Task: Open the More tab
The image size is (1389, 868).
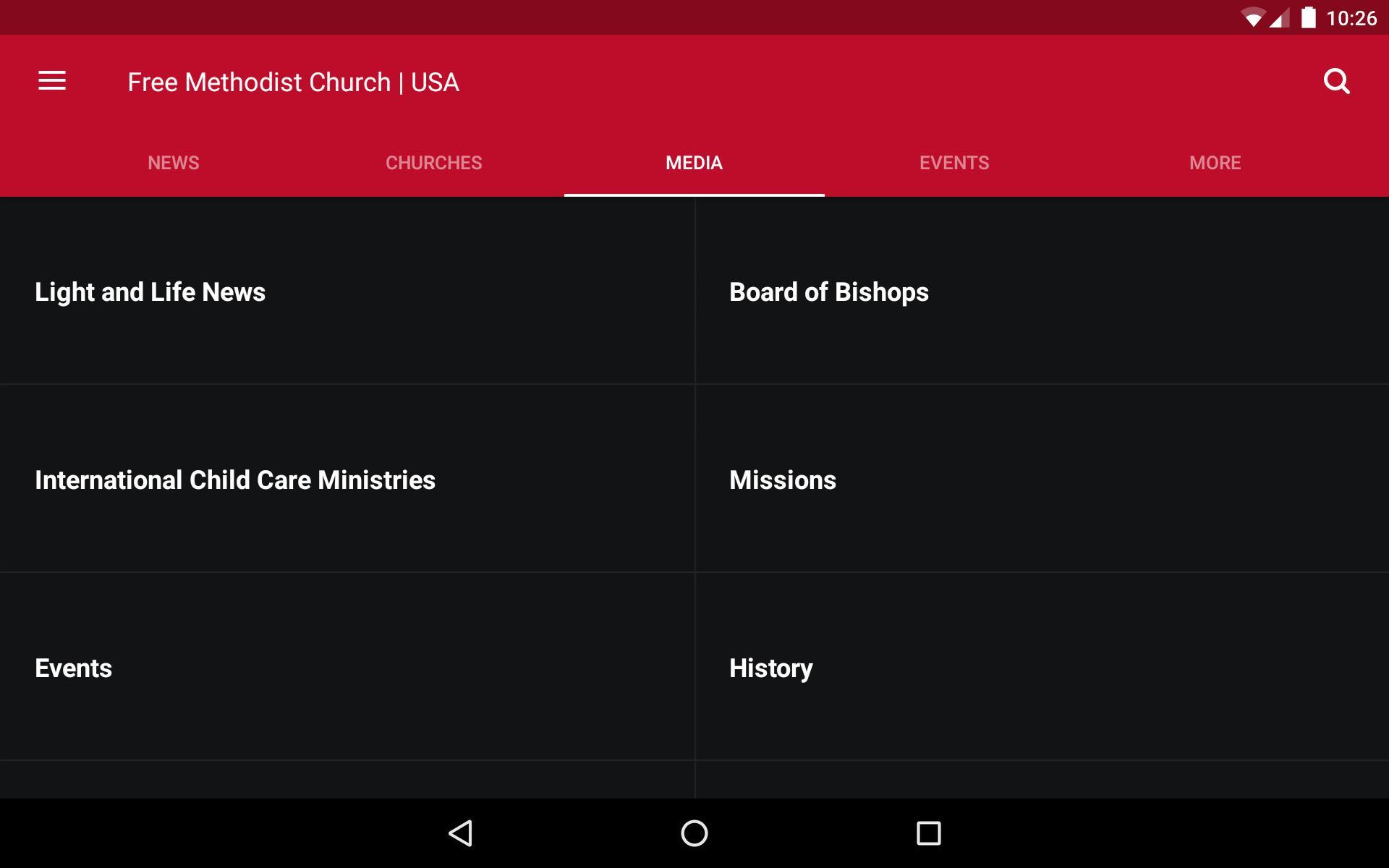Action: 1215,163
